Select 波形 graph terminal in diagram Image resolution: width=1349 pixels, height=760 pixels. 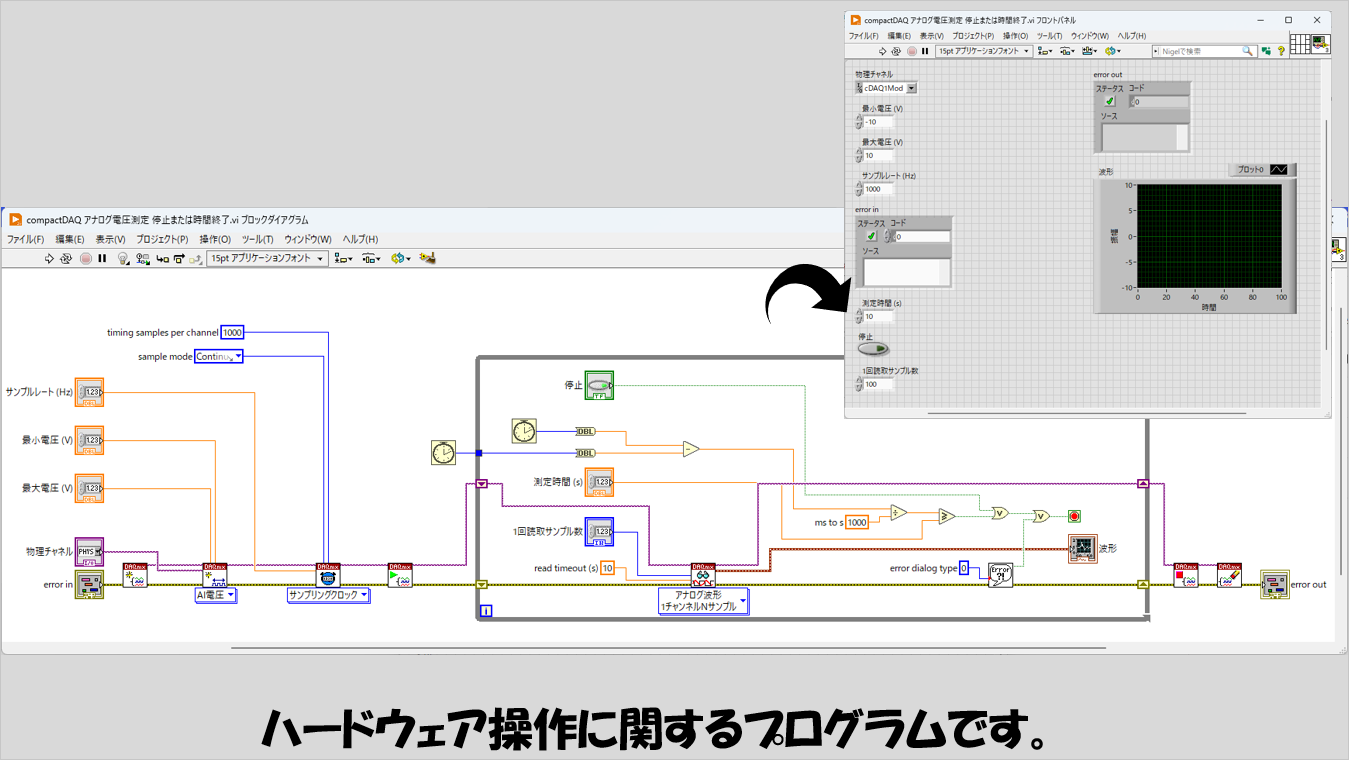pos(1082,549)
